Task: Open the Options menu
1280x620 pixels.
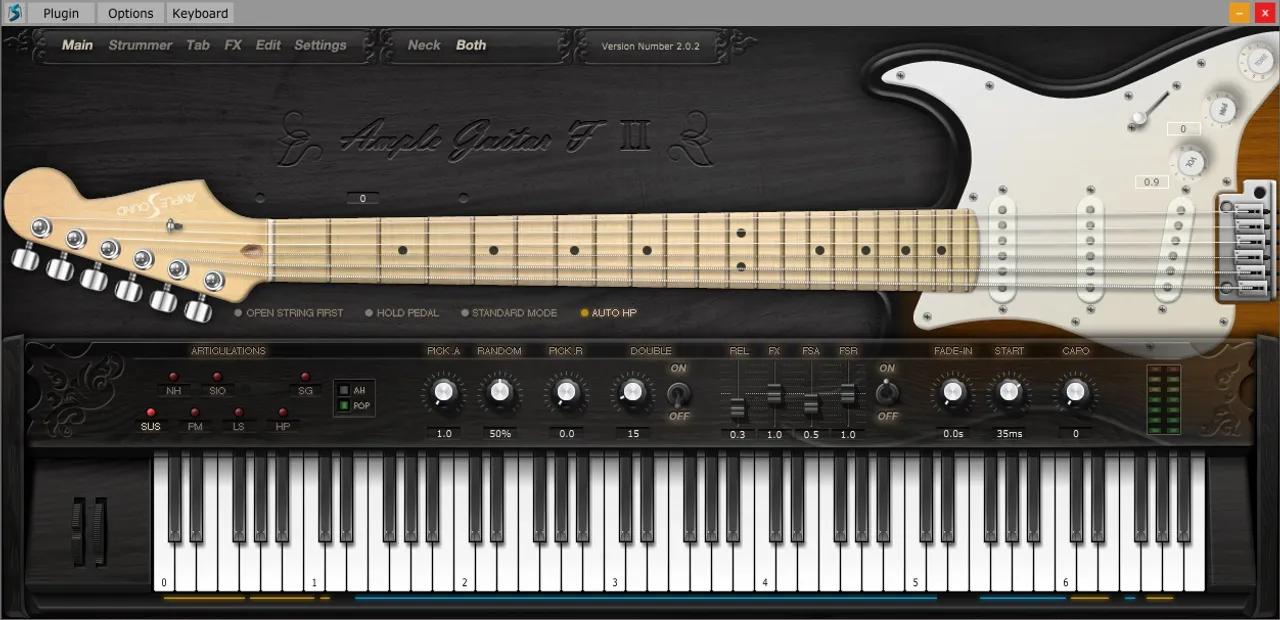Action: 131,13
